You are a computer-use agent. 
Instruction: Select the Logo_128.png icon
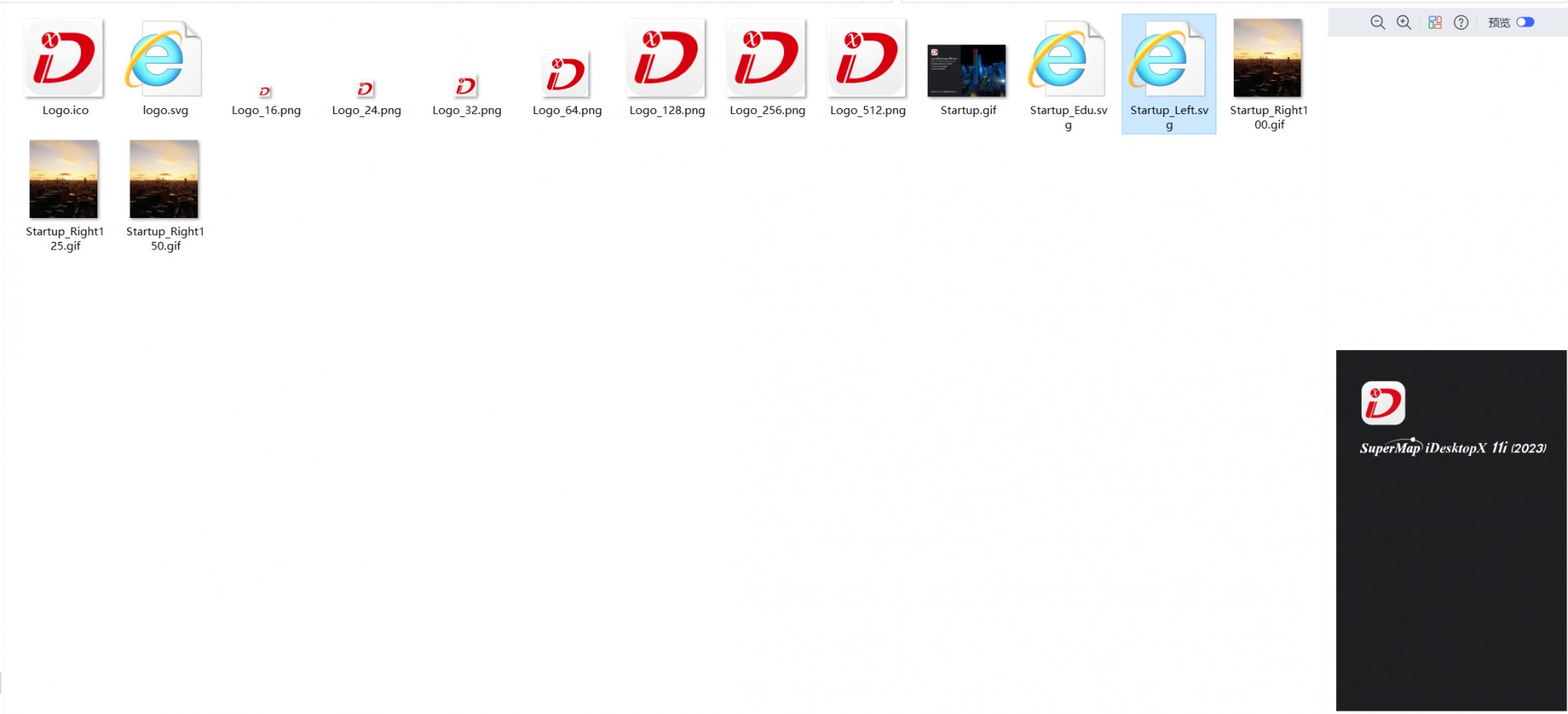point(666,58)
